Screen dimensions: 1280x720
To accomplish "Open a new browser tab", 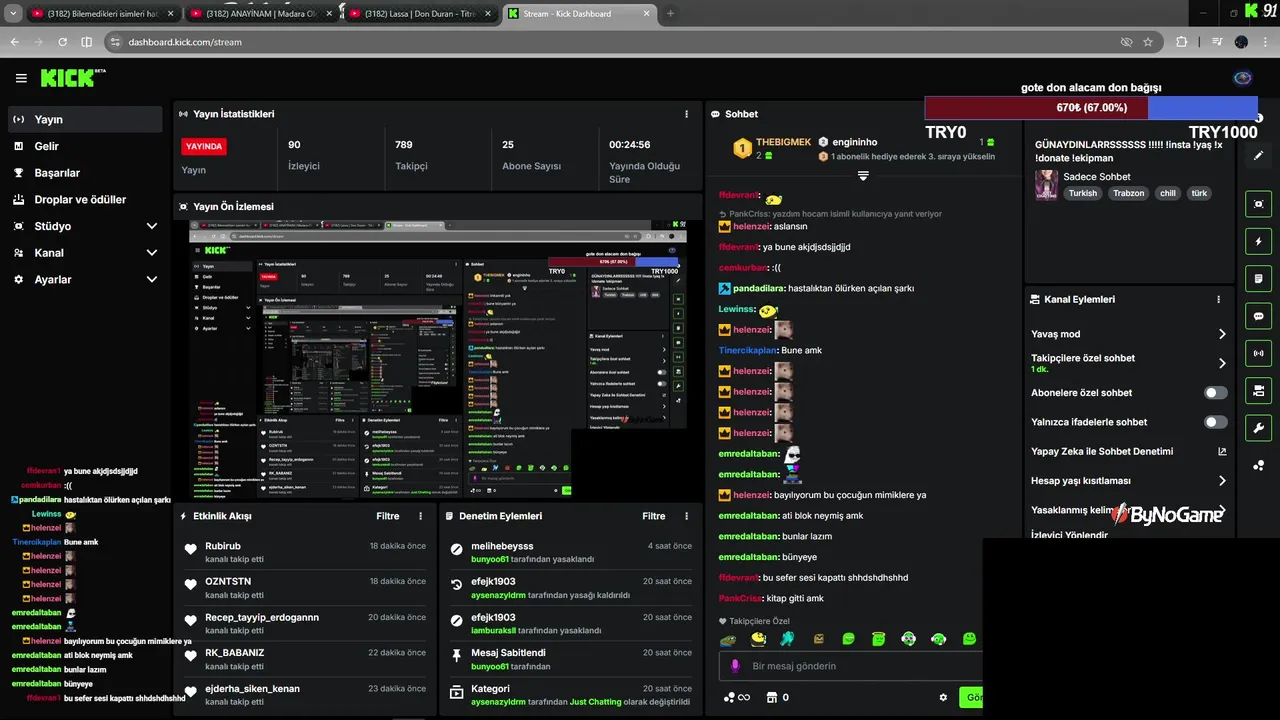I will [670, 14].
